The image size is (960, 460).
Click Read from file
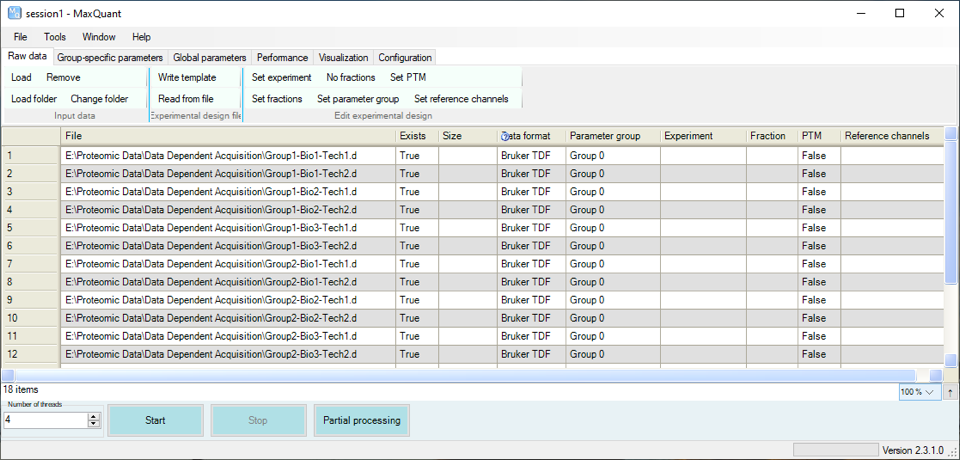186,99
